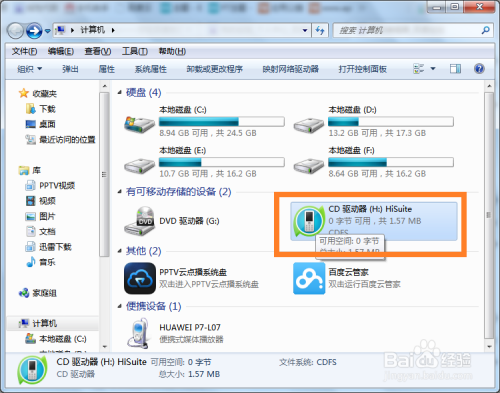The image size is (500, 393).
Task: Select 音乐 library in the sidebar
Action: click(x=47, y=262)
